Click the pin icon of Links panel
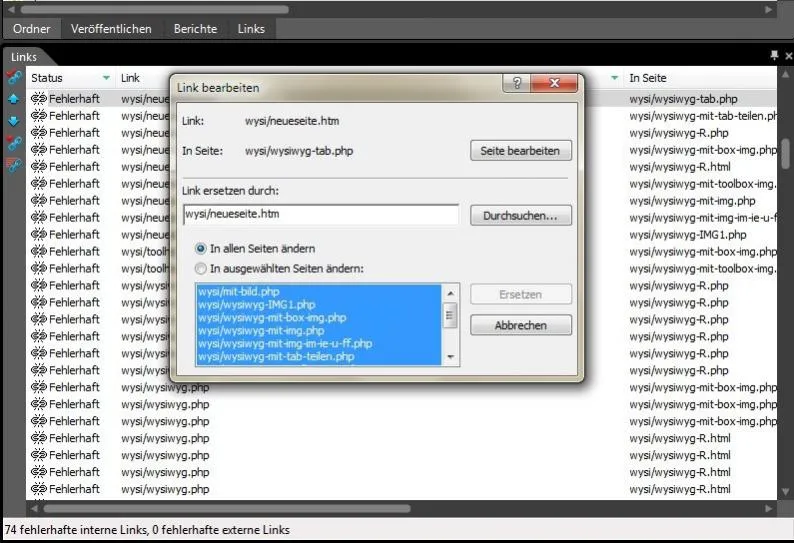The width and height of the screenshot is (794, 543). 774,55
